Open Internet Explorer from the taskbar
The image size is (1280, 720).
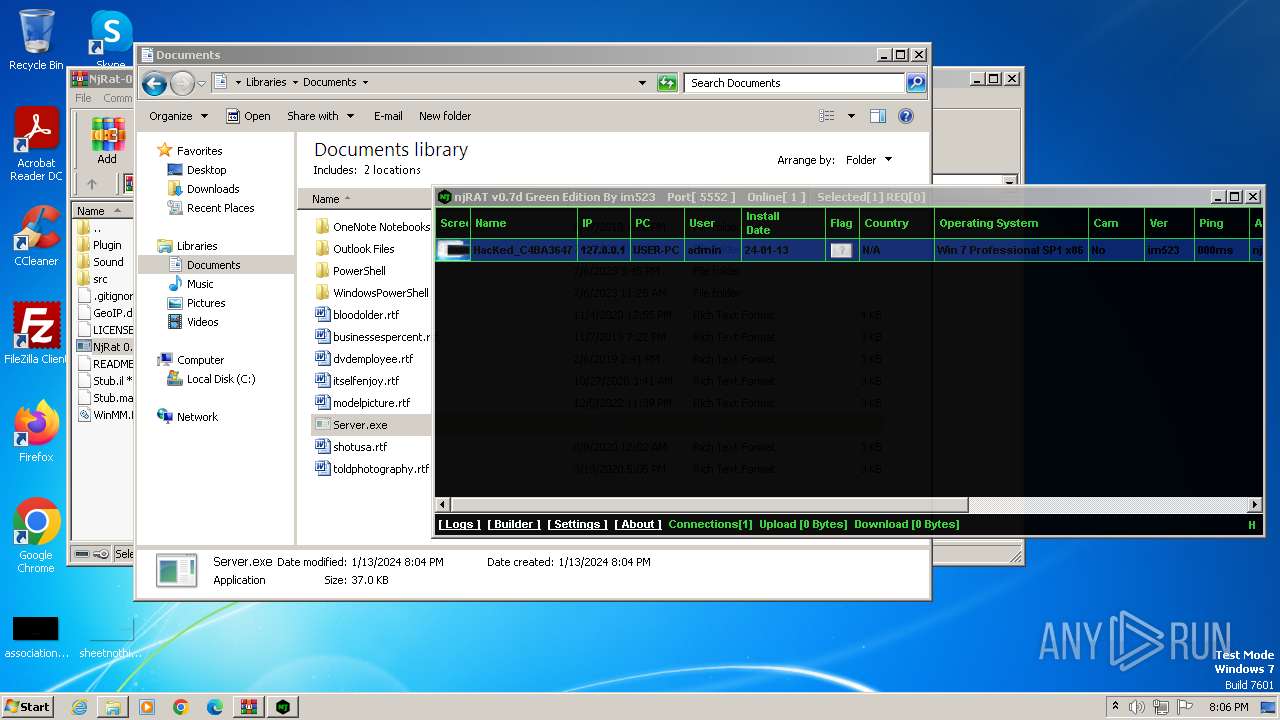(x=79, y=707)
